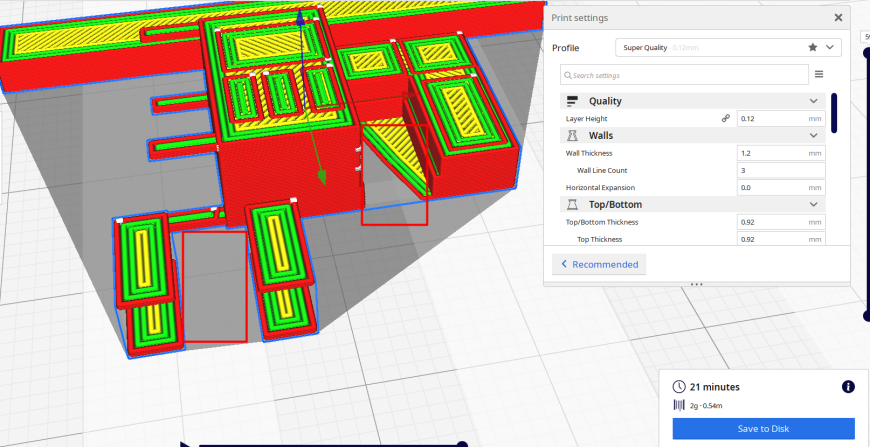Viewport: 870px width, 447px height.
Task: Open the print info icon near 21 minutes
Action: tap(848, 387)
